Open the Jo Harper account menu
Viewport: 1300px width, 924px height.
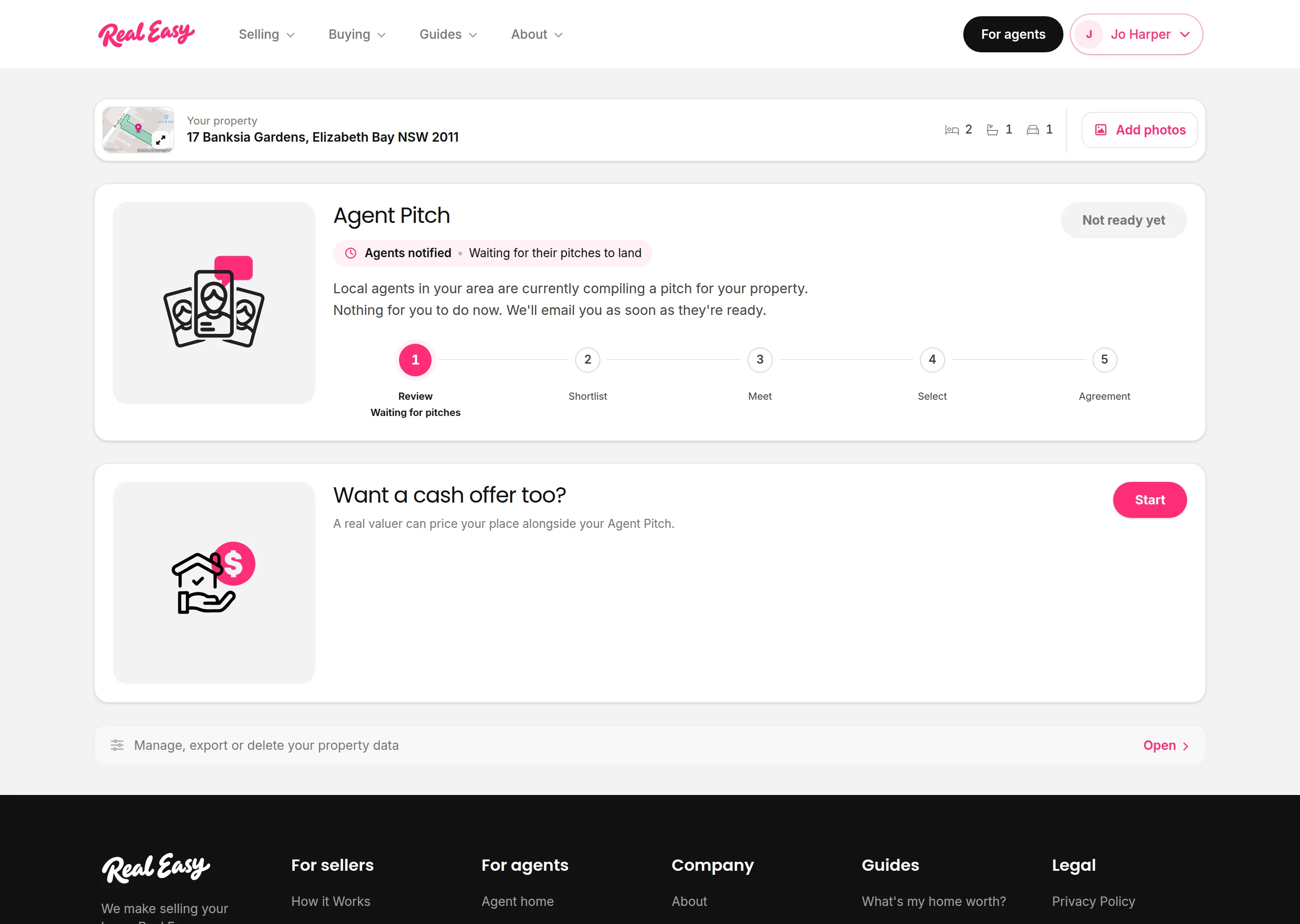(1136, 34)
